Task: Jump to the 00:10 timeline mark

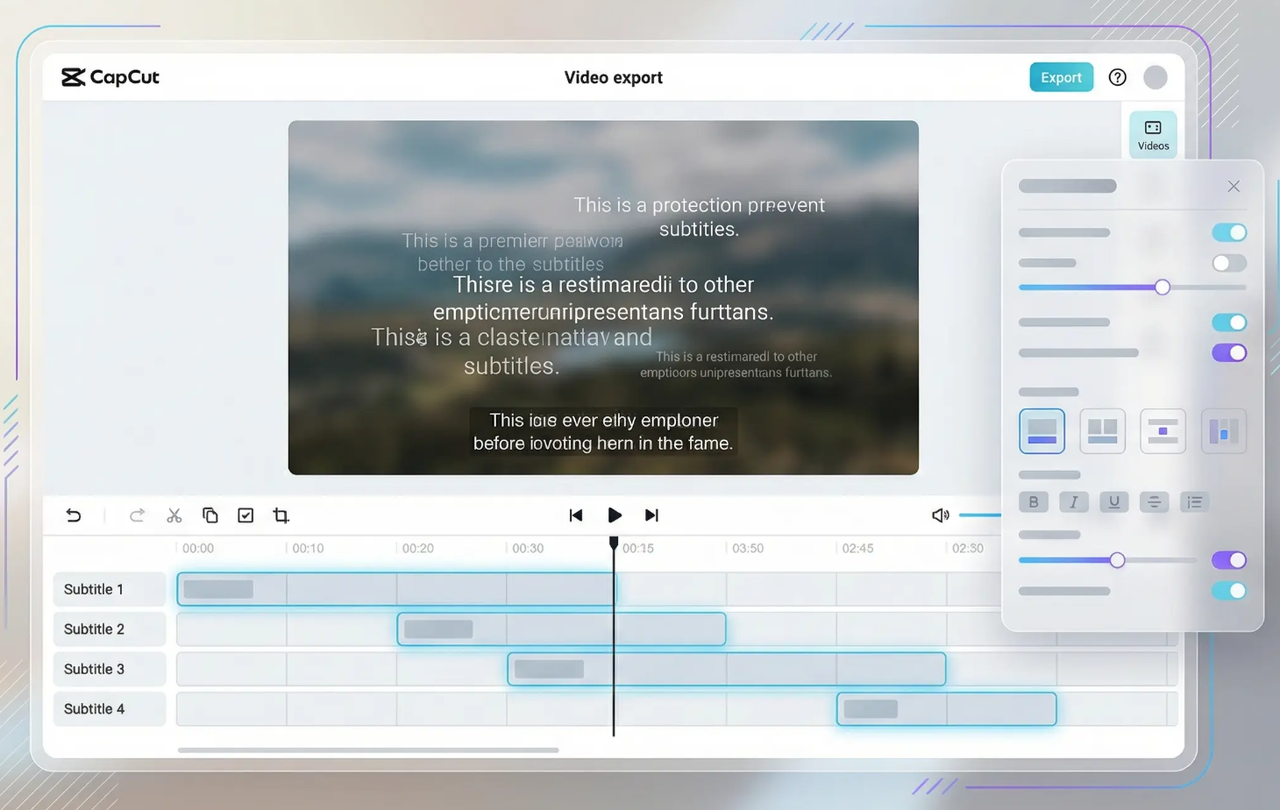Action: pyautogui.click(x=308, y=548)
